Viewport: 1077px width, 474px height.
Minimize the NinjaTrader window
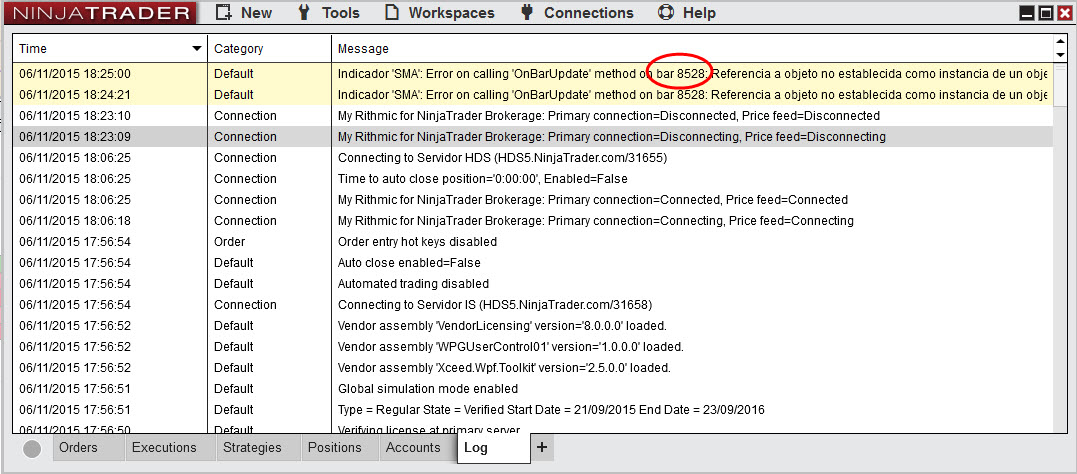click(x=1028, y=12)
